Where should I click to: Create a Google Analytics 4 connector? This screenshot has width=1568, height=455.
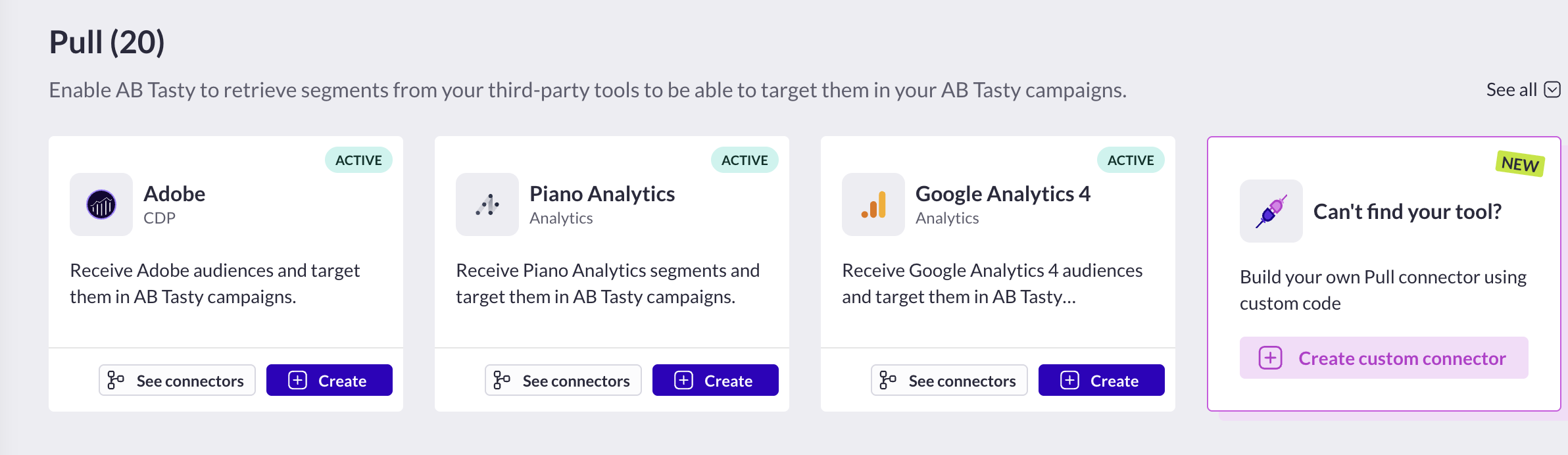coord(1101,381)
